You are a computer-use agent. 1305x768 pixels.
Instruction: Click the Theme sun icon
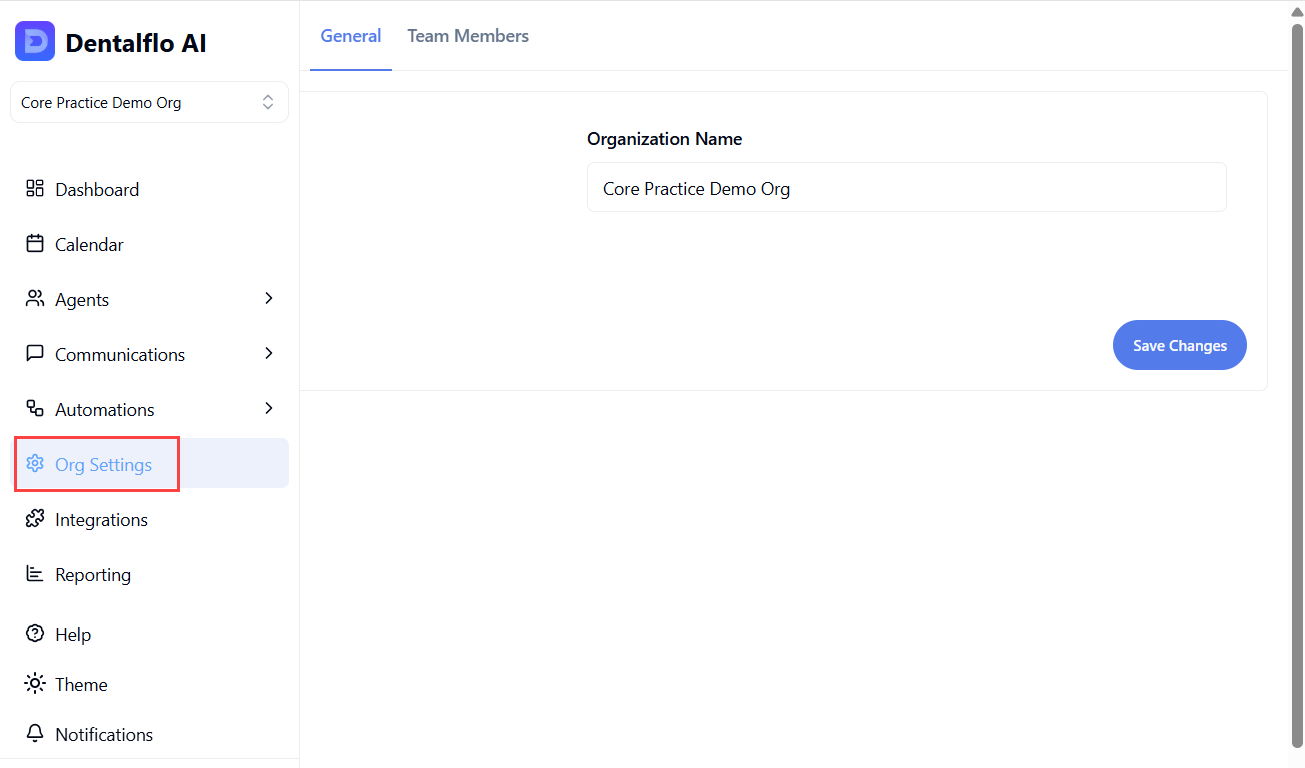coord(35,683)
